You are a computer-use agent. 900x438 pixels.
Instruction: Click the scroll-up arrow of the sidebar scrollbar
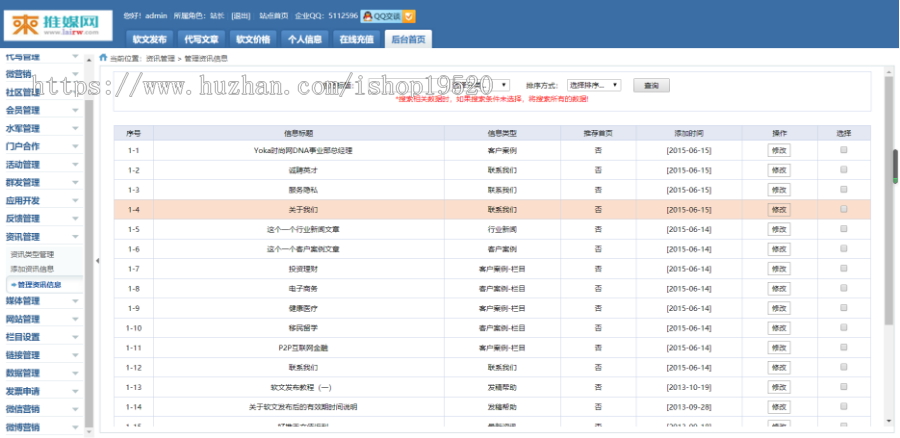coord(89,60)
